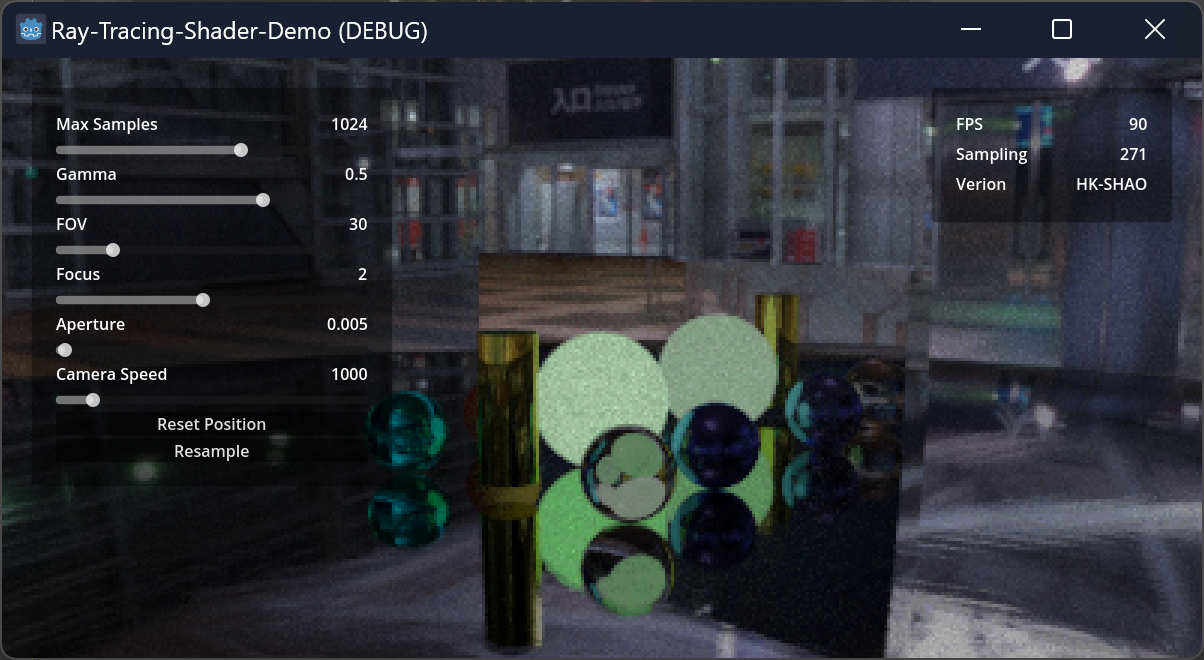Click the Focus slider handle

click(x=203, y=300)
